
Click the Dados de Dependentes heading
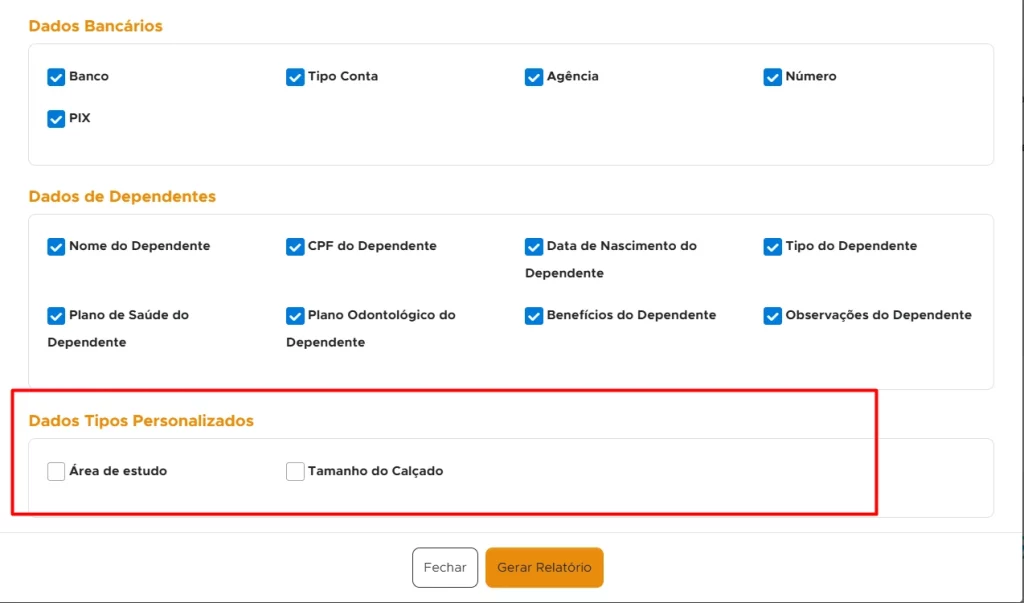[122, 197]
